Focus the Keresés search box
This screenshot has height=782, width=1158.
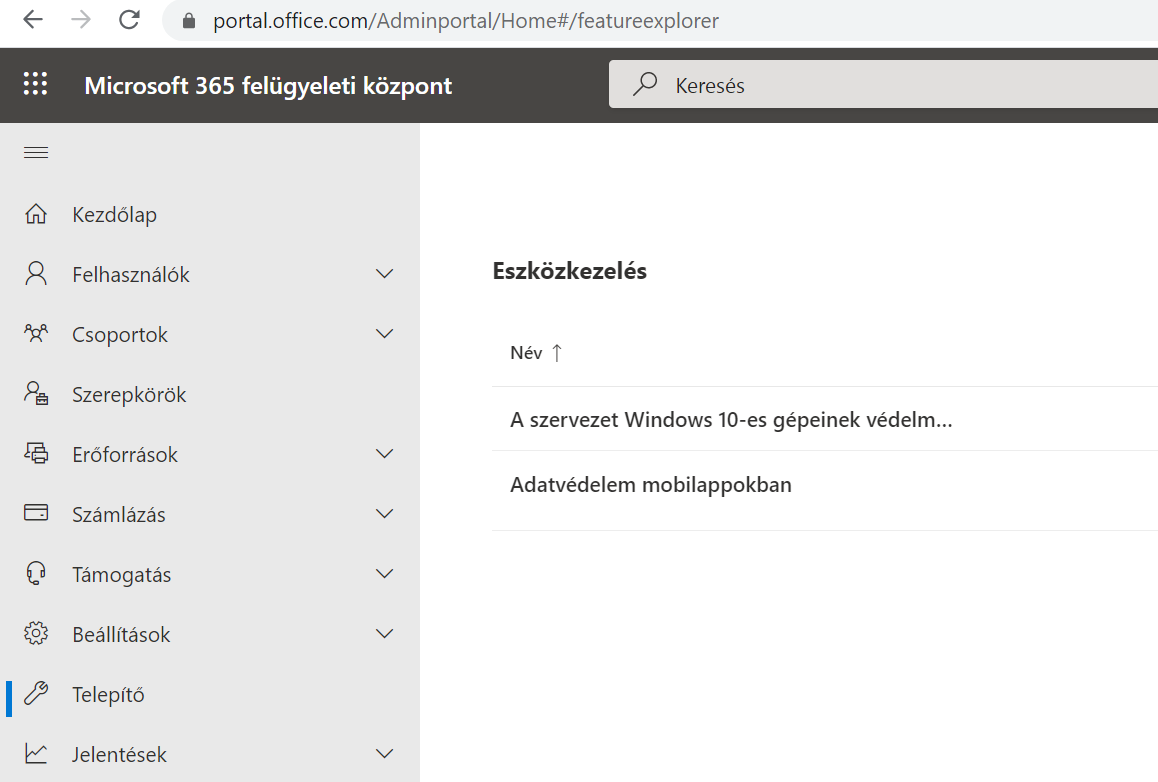[x=883, y=85]
